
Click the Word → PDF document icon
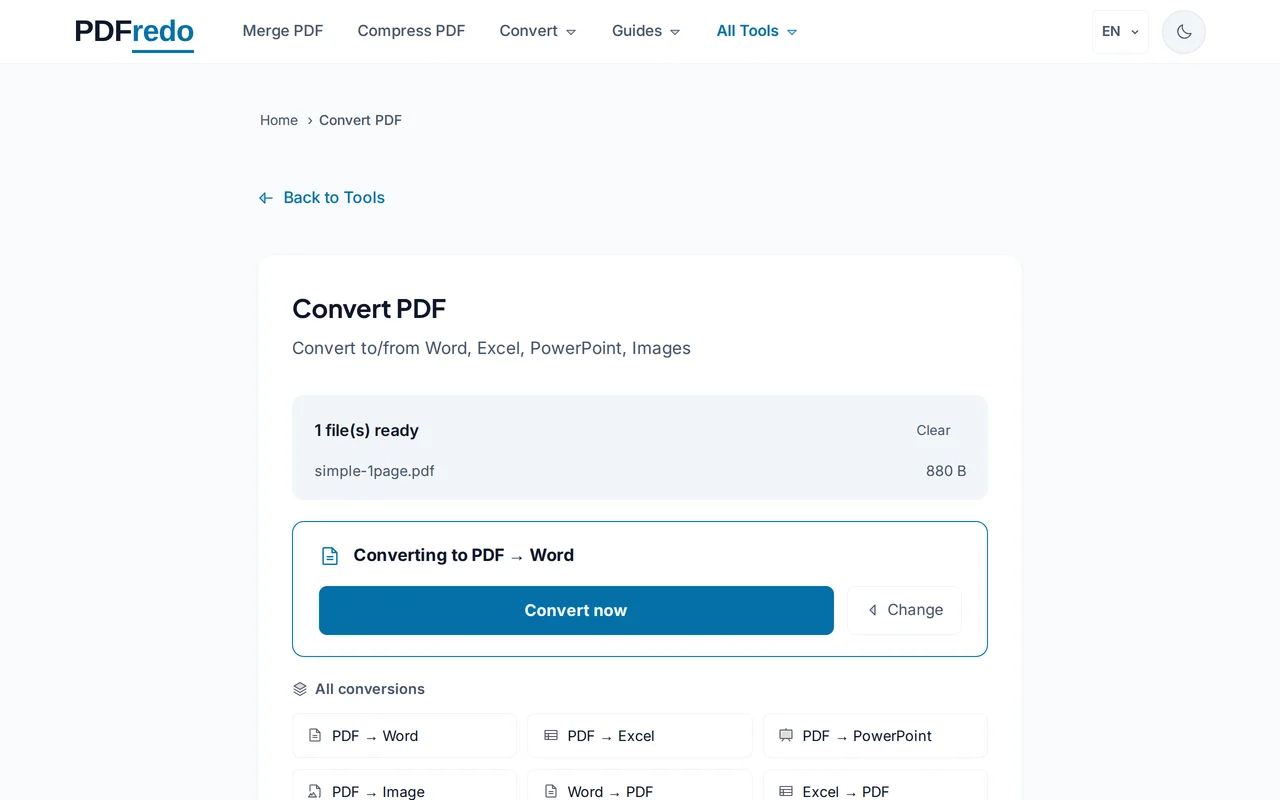click(x=551, y=791)
